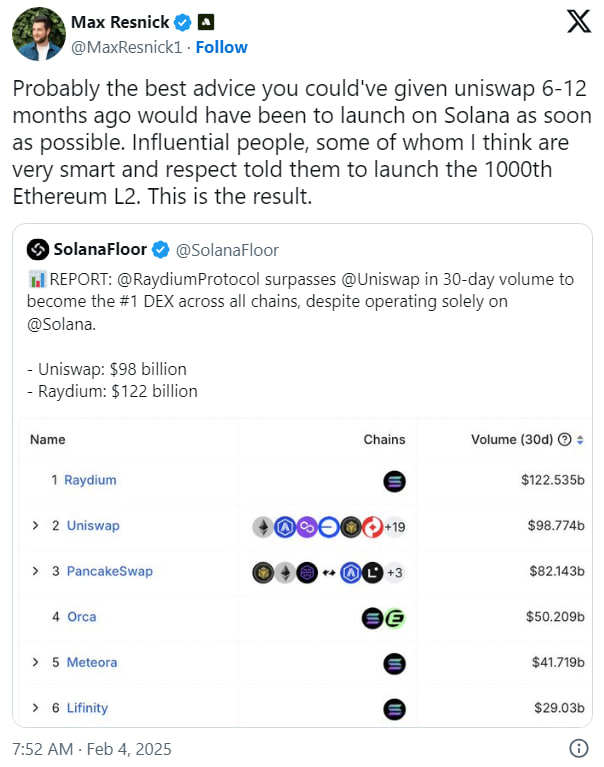Screen dimensions: 604x767
Task: Follow @MaxResnick1 account
Action: tap(223, 47)
